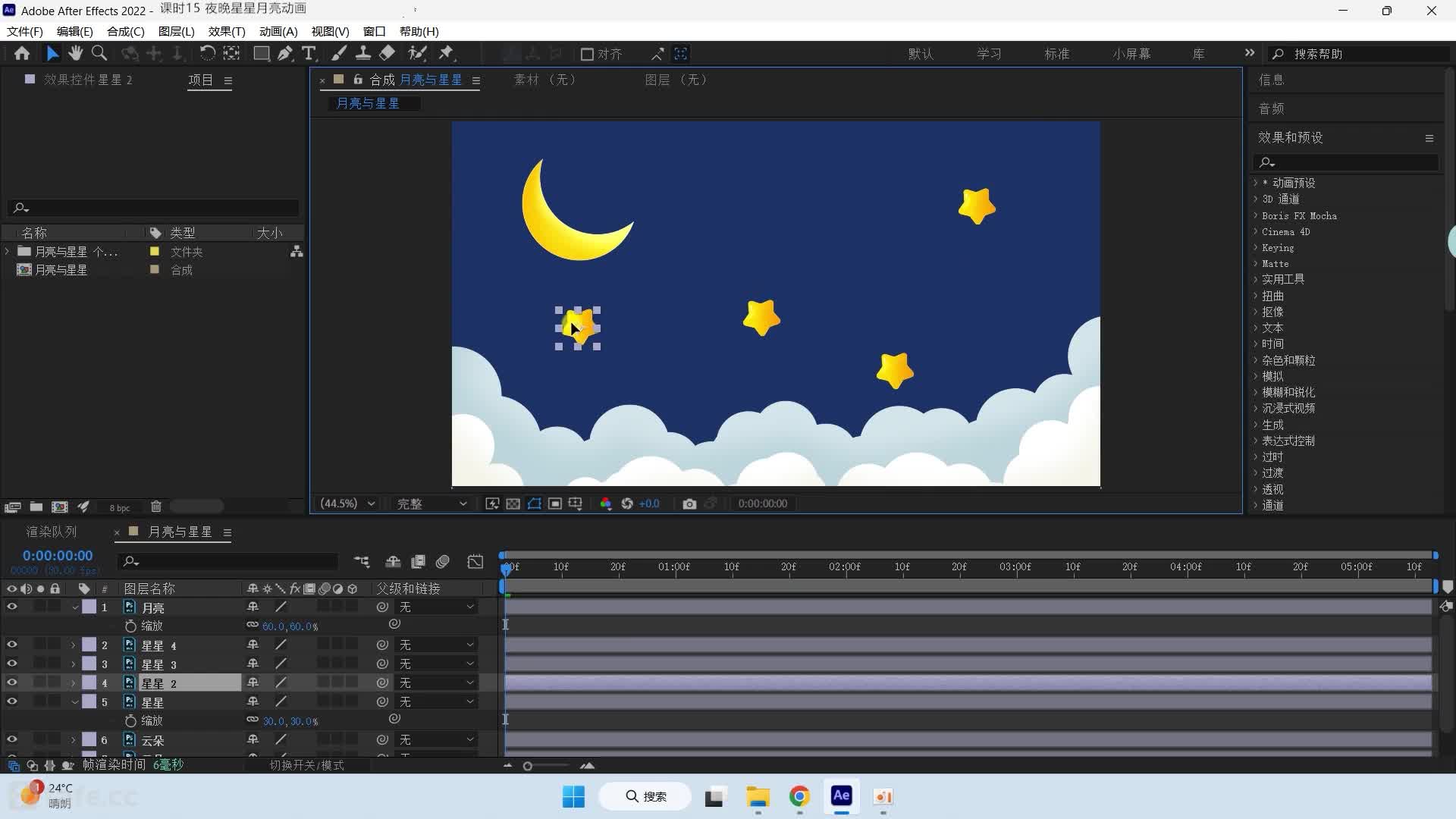Switch to the 默认 workspace
The image size is (1456, 819).
[921, 54]
